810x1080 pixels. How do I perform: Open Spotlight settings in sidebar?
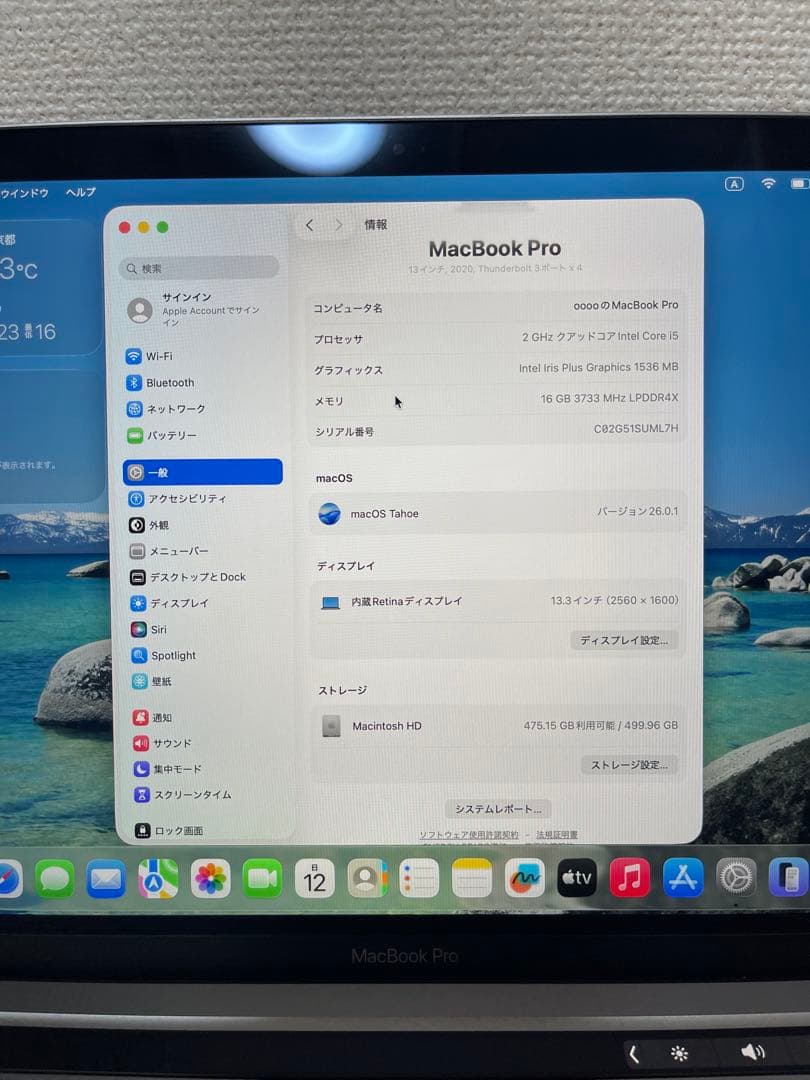tap(164, 656)
